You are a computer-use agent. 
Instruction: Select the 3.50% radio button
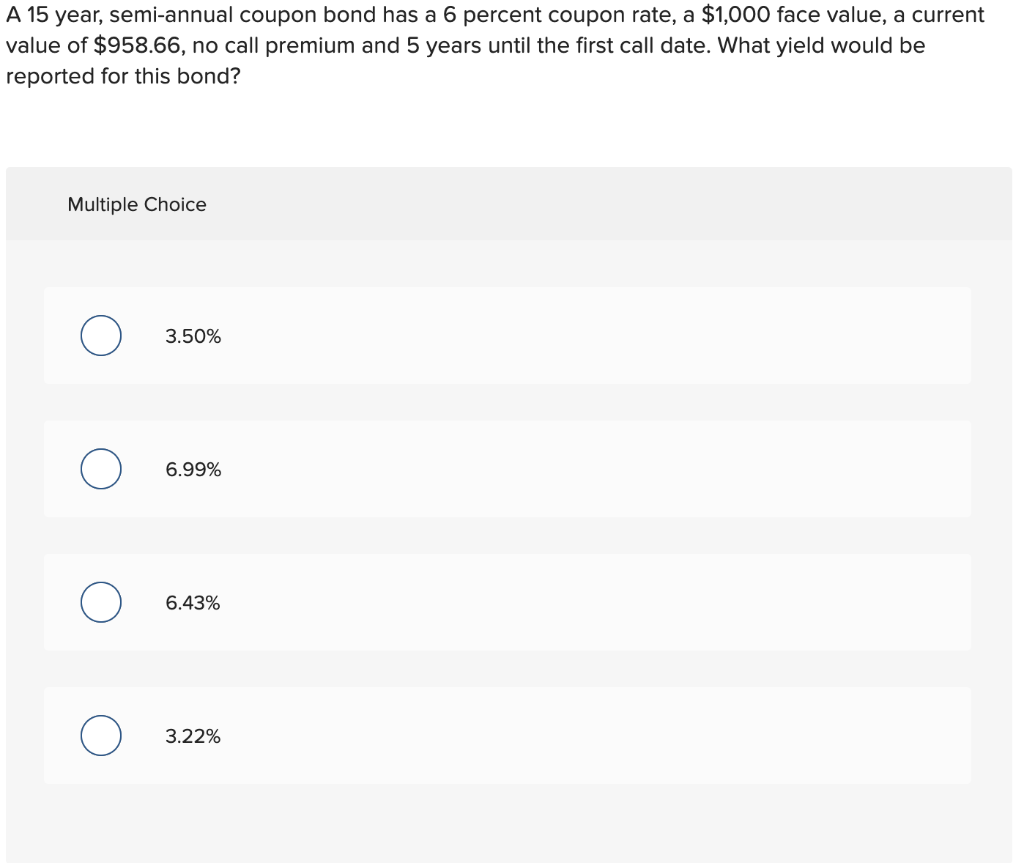click(102, 336)
